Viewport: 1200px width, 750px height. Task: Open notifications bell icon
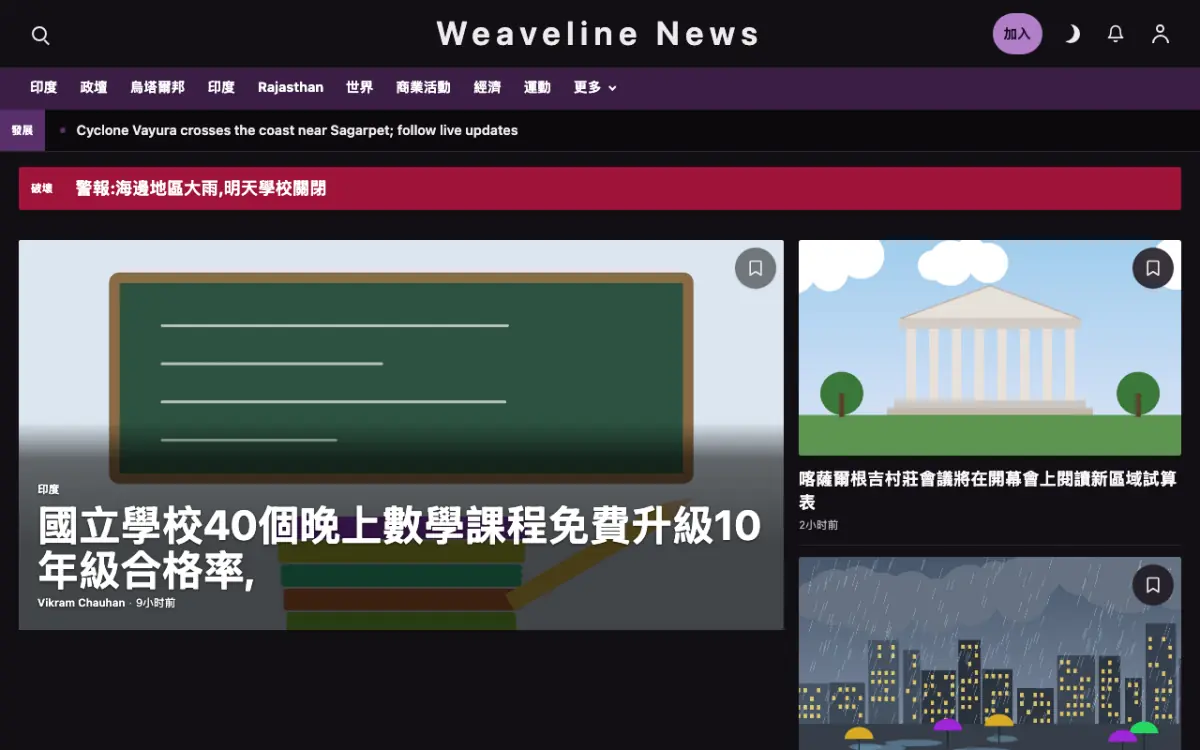(1116, 34)
